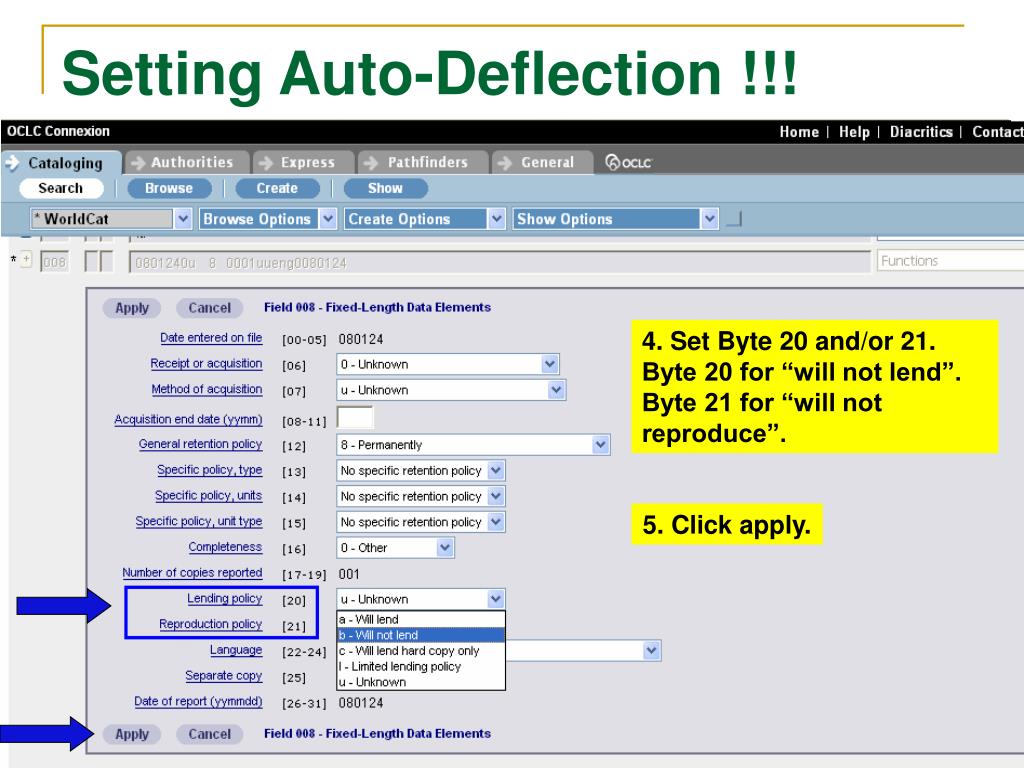Open the Help link in header
The height and width of the screenshot is (768, 1024).
coord(854,132)
